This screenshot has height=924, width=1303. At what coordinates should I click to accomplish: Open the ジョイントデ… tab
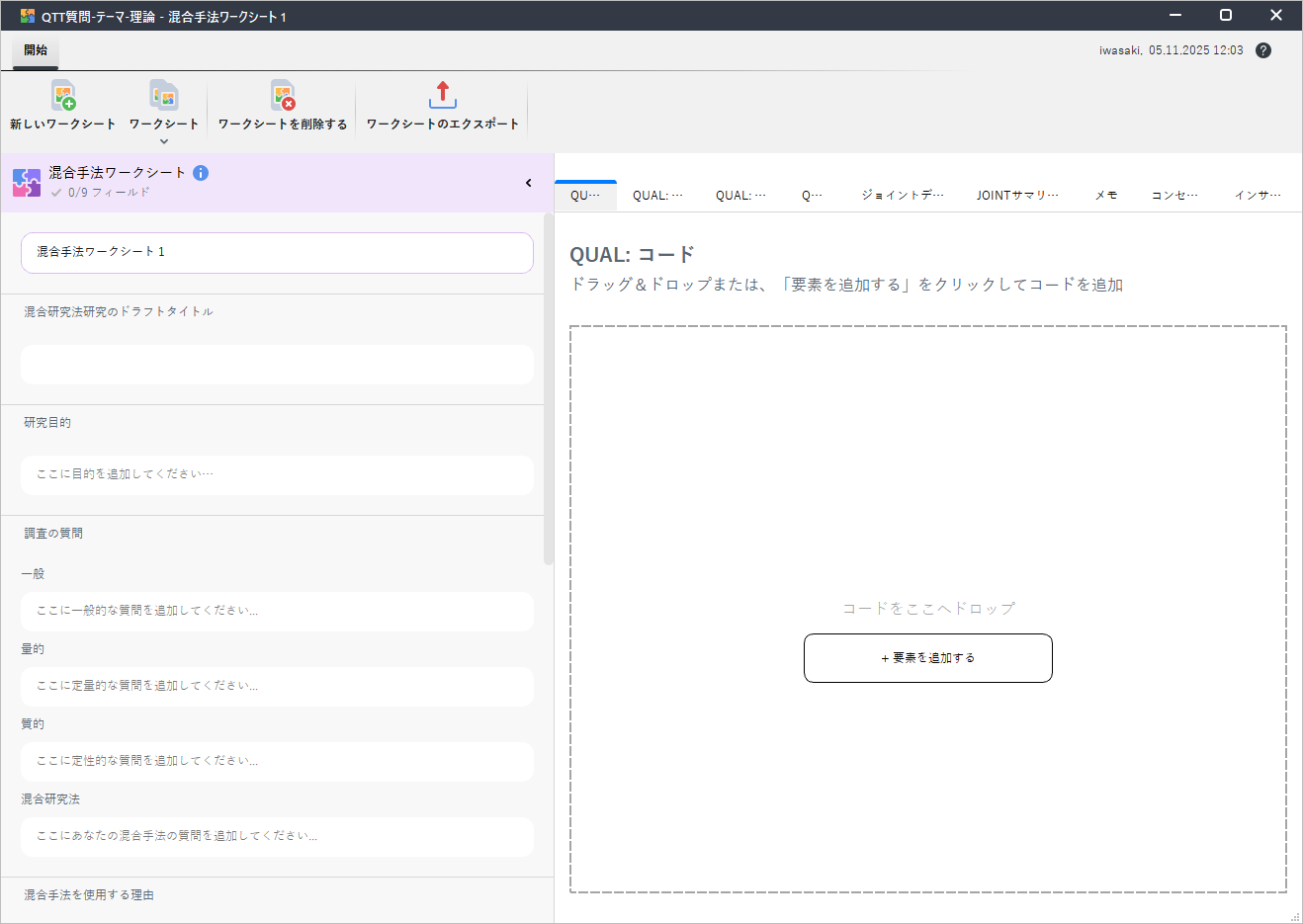[902, 196]
